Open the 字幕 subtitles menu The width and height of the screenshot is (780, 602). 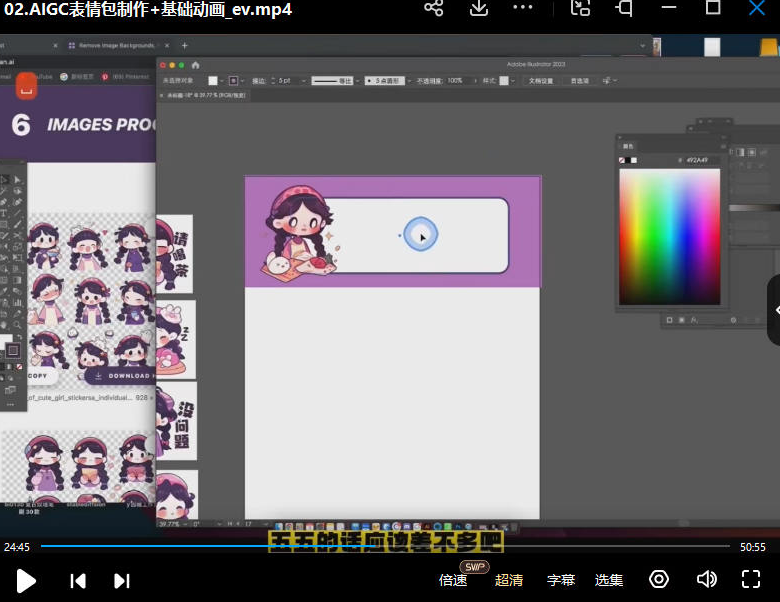(x=561, y=580)
